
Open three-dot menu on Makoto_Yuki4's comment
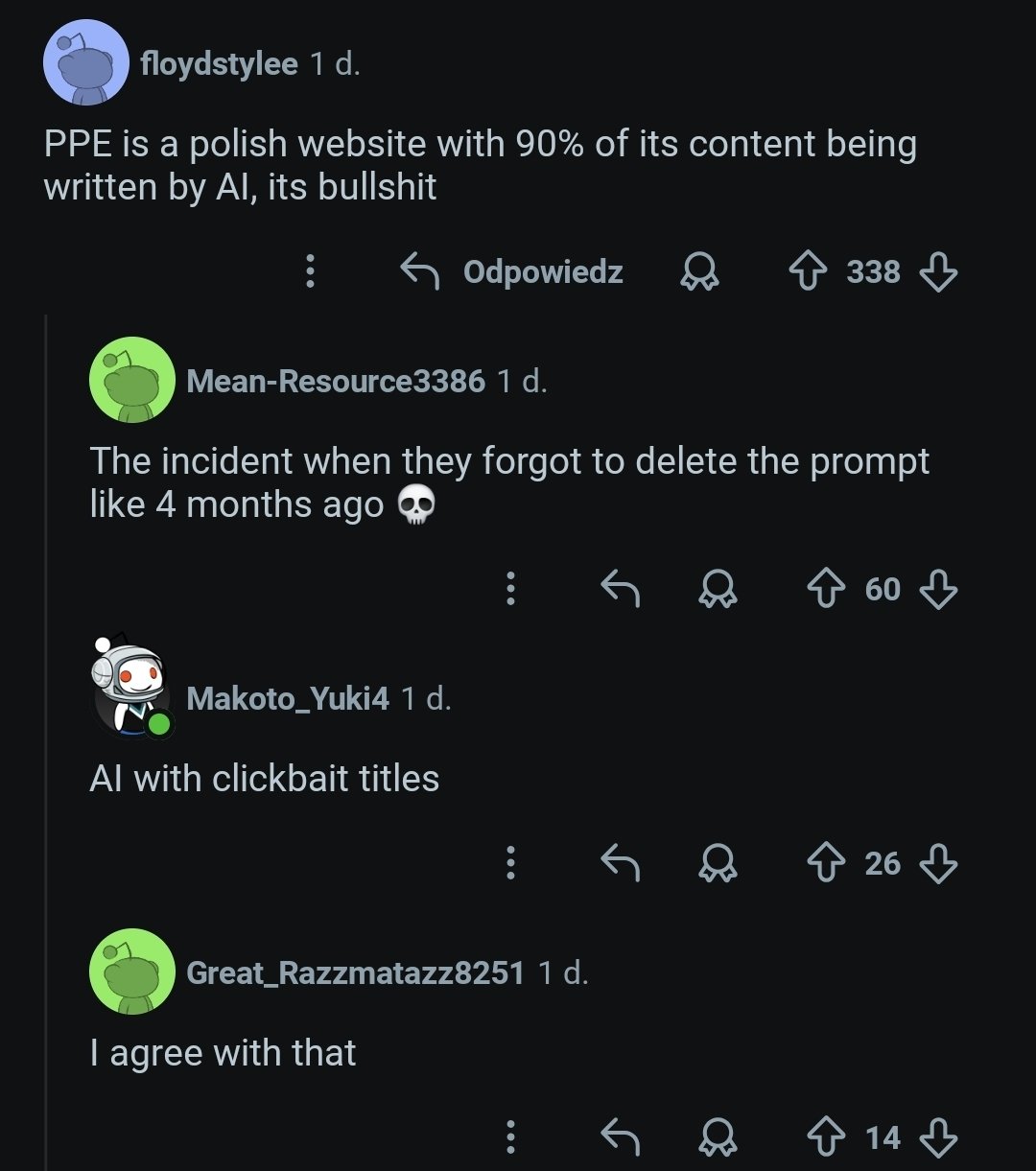pos(510,864)
